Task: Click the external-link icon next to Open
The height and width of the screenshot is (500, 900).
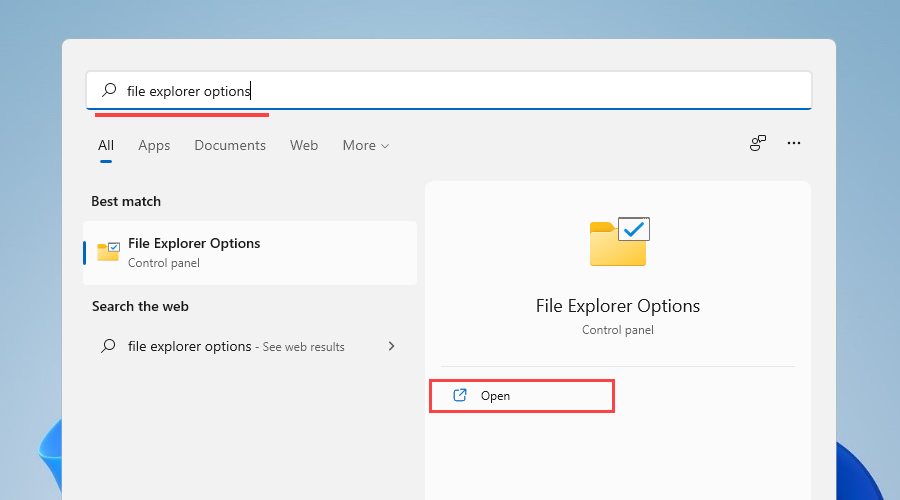Action: pyautogui.click(x=460, y=396)
